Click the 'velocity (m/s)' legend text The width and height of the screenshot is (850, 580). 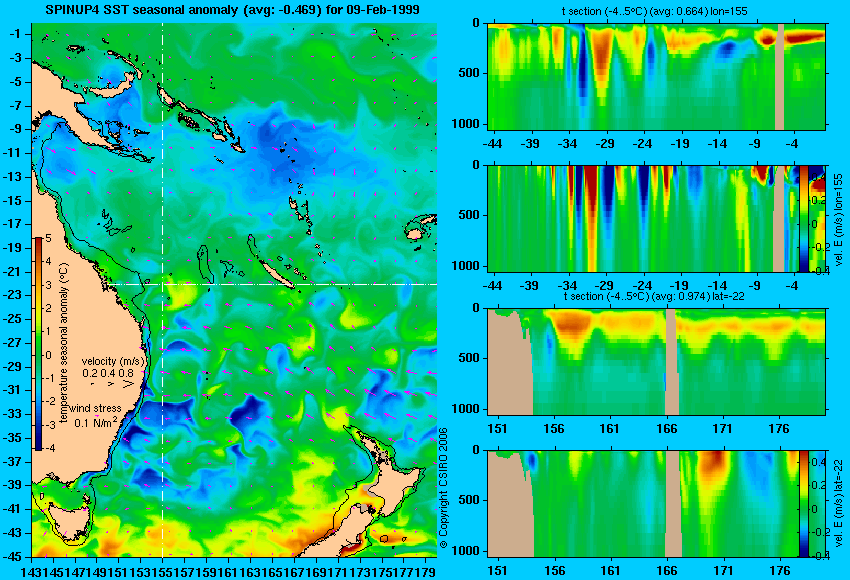(x=113, y=361)
